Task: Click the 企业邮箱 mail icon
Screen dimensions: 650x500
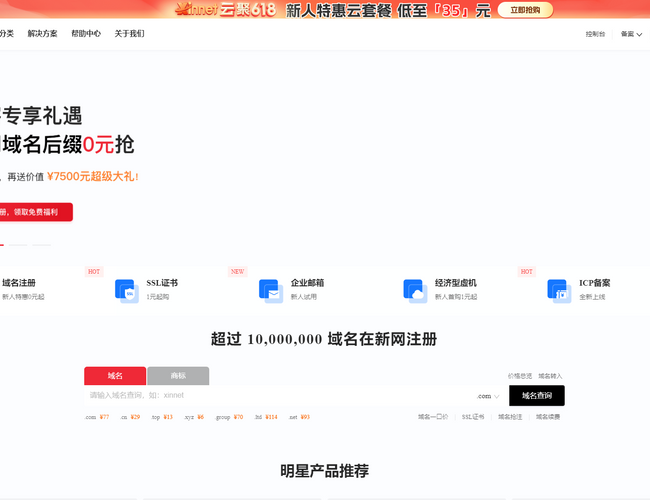Action: (271, 291)
